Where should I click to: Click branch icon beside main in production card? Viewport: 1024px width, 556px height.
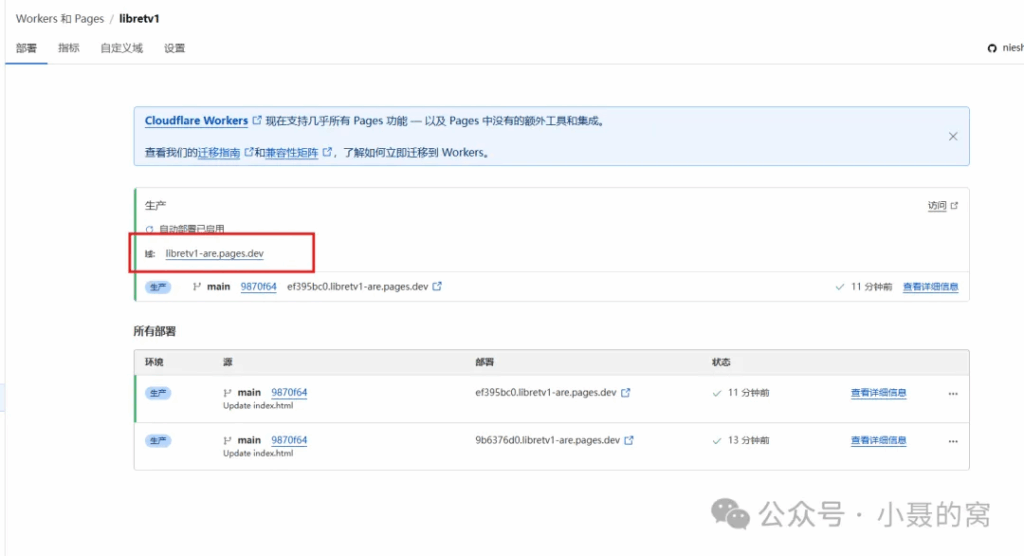pos(197,286)
